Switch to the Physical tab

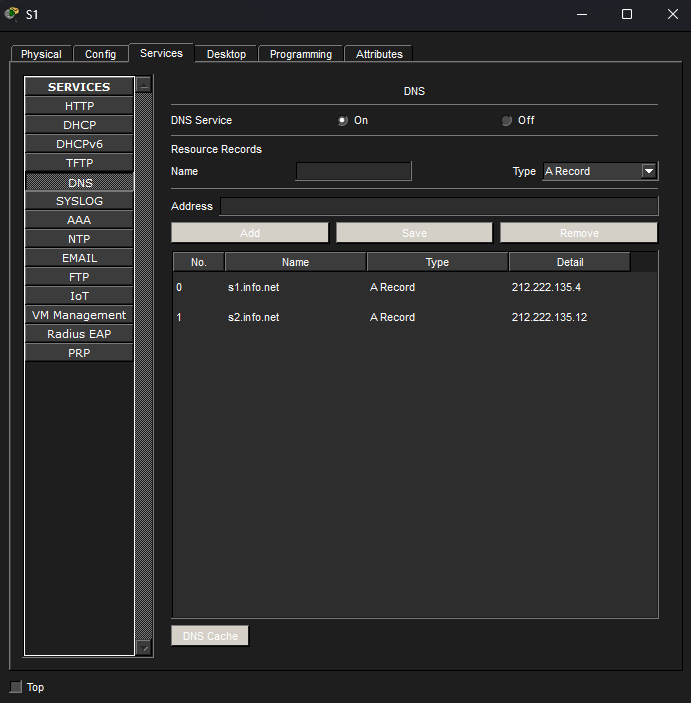pyautogui.click(x=41, y=54)
